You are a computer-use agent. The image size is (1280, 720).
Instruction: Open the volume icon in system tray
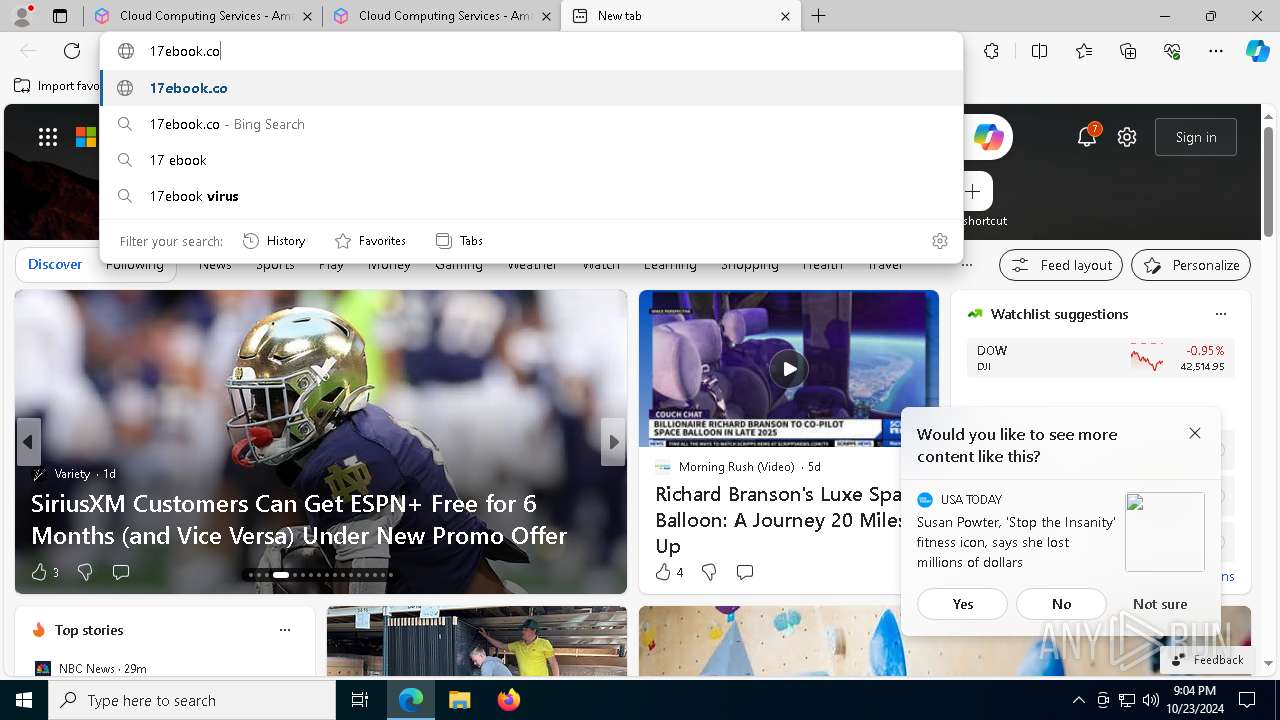(x=1150, y=700)
